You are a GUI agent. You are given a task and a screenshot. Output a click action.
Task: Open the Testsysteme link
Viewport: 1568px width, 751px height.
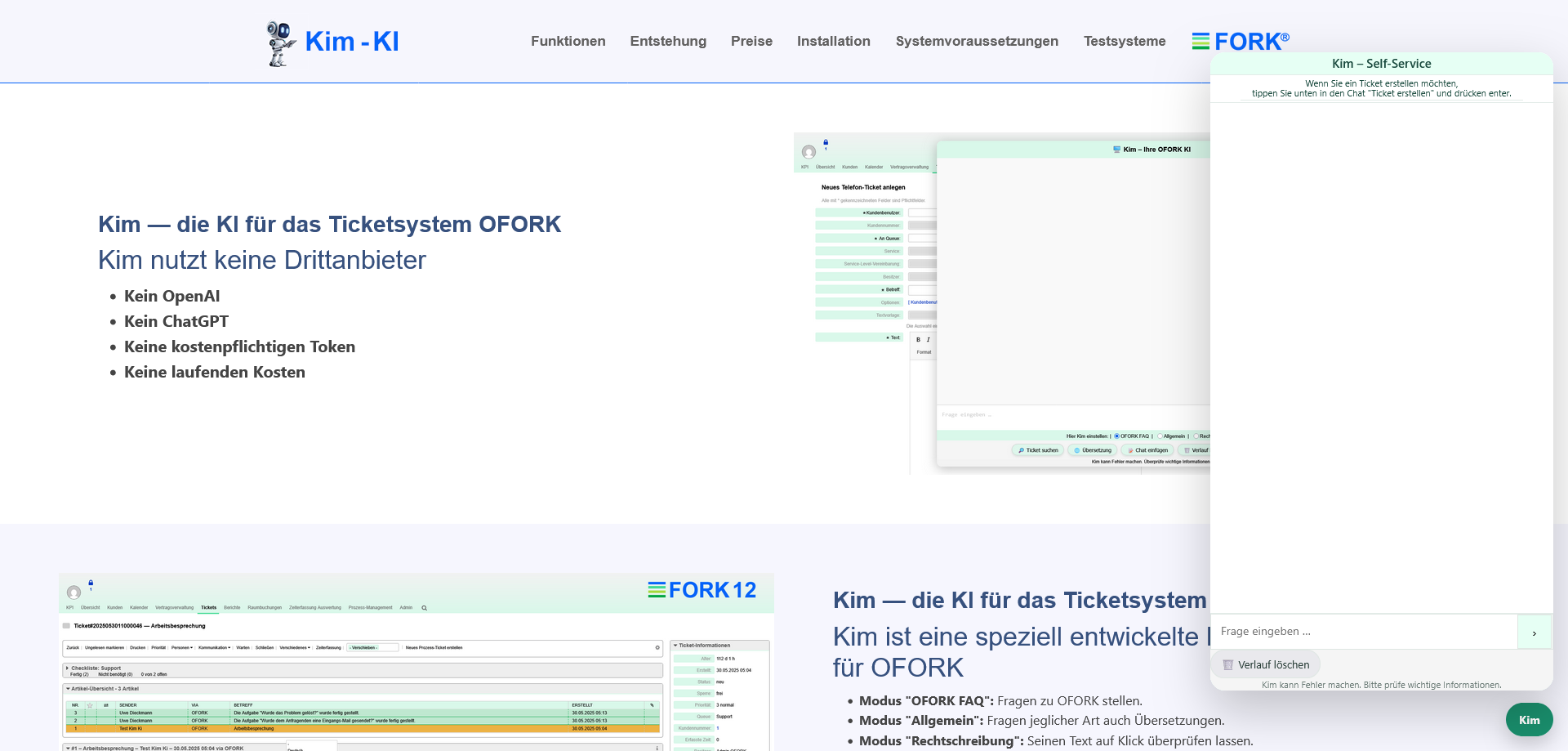(1125, 41)
